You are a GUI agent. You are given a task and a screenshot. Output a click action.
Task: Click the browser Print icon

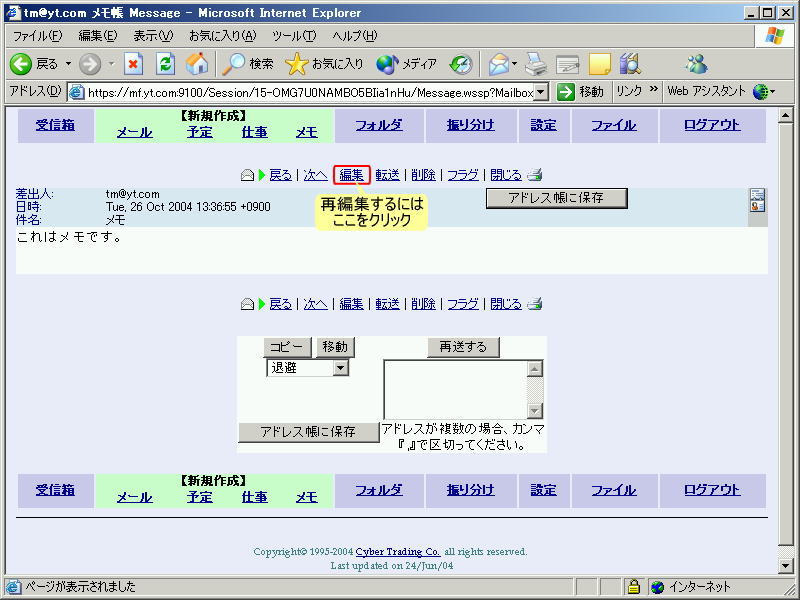point(536,64)
